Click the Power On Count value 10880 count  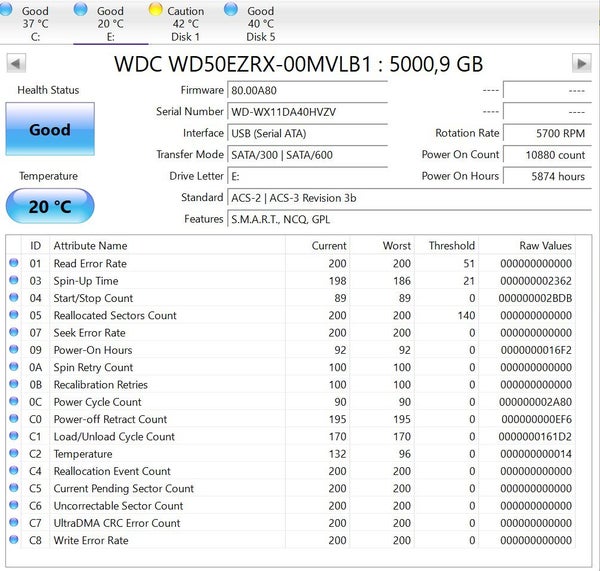548,155
